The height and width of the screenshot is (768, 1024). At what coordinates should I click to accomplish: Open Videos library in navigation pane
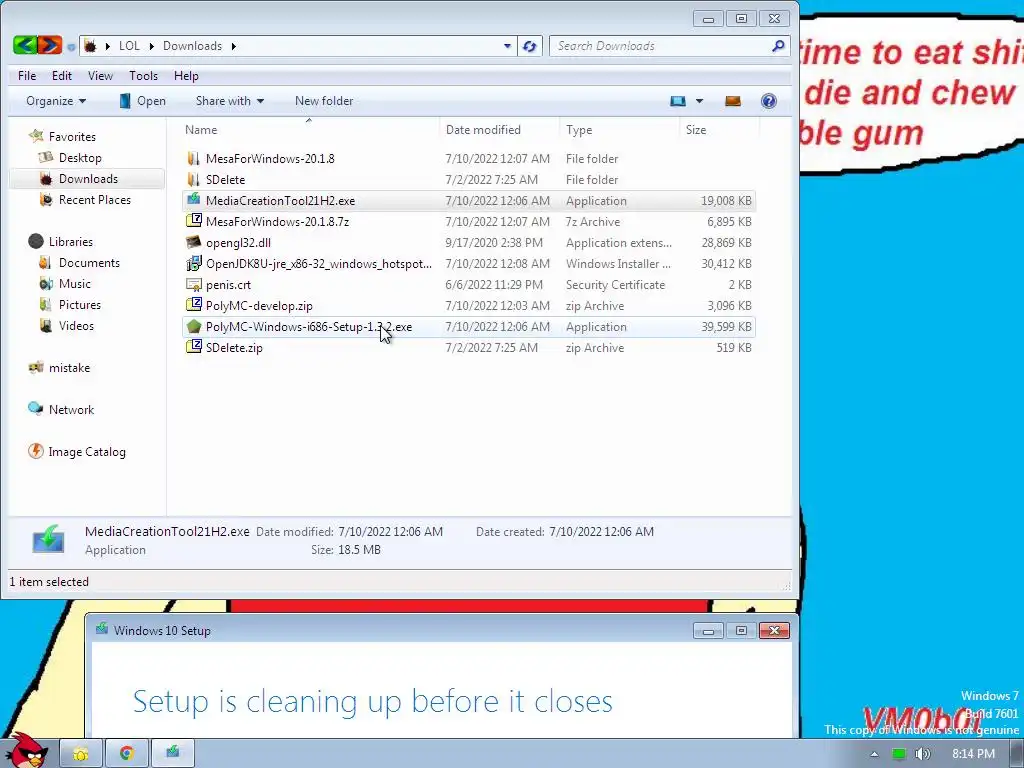click(x=76, y=325)
